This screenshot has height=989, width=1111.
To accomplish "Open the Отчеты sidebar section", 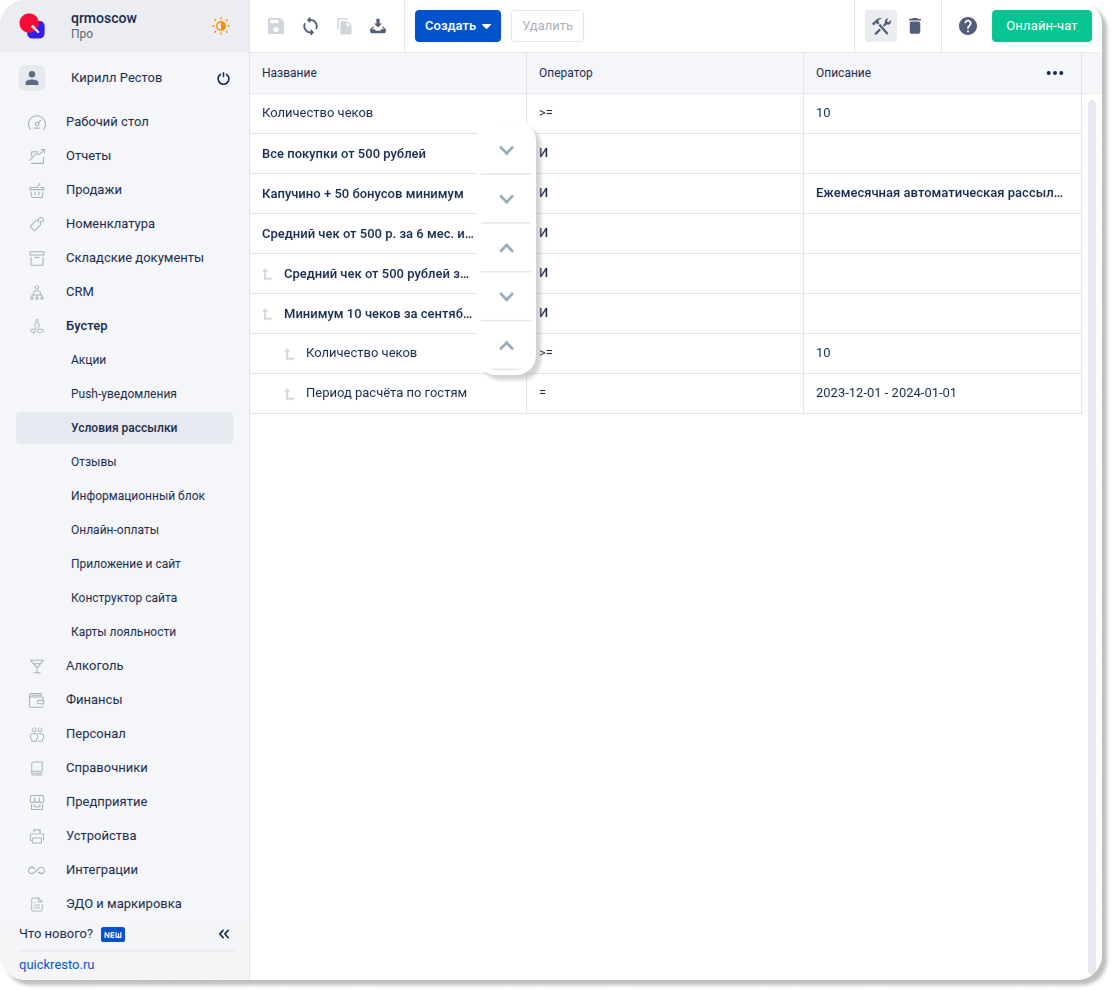I will pos(88,156).
